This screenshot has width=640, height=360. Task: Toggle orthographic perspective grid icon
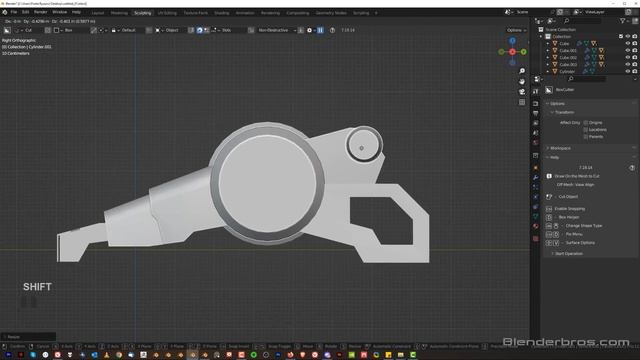[x=522, y=102]
